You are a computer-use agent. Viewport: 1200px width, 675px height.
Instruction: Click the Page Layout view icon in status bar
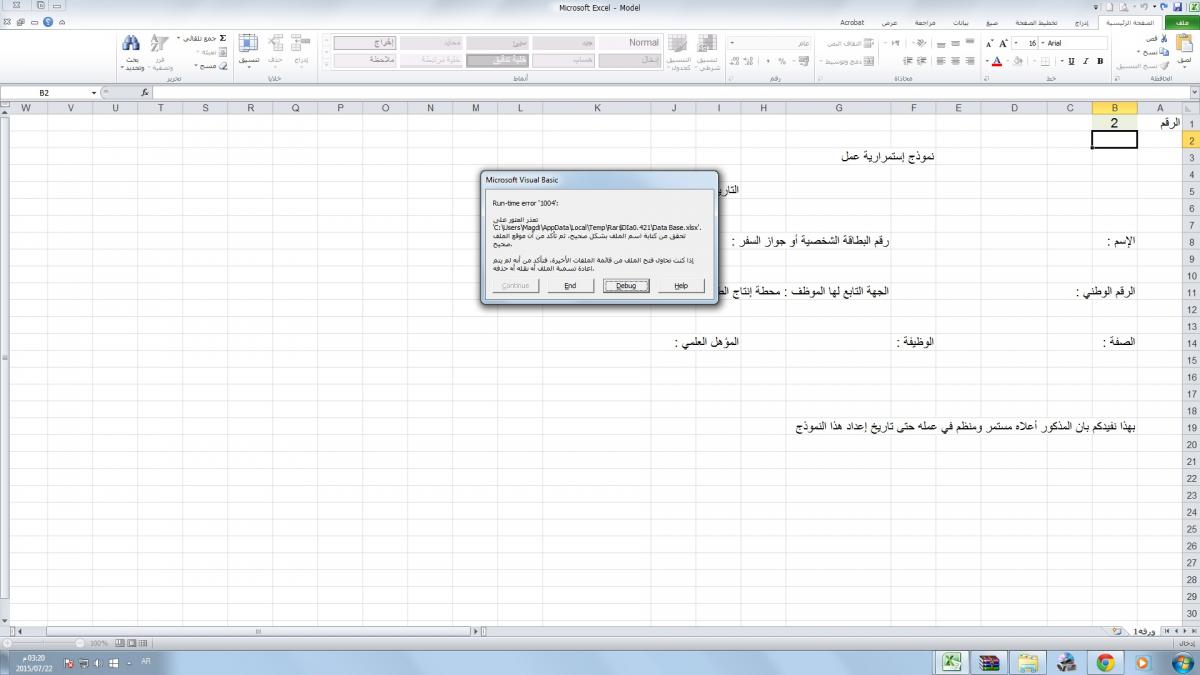click(x=131, y=643)
